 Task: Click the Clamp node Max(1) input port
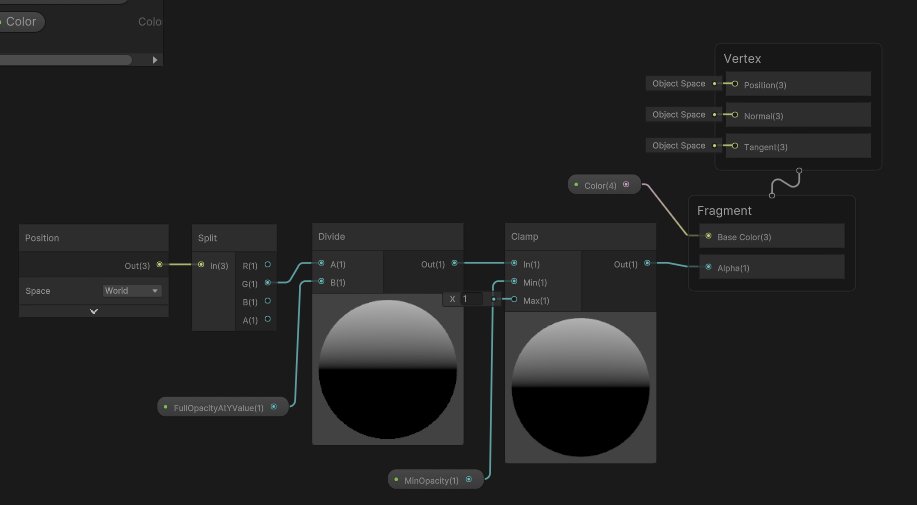click(x=514, y=300)
